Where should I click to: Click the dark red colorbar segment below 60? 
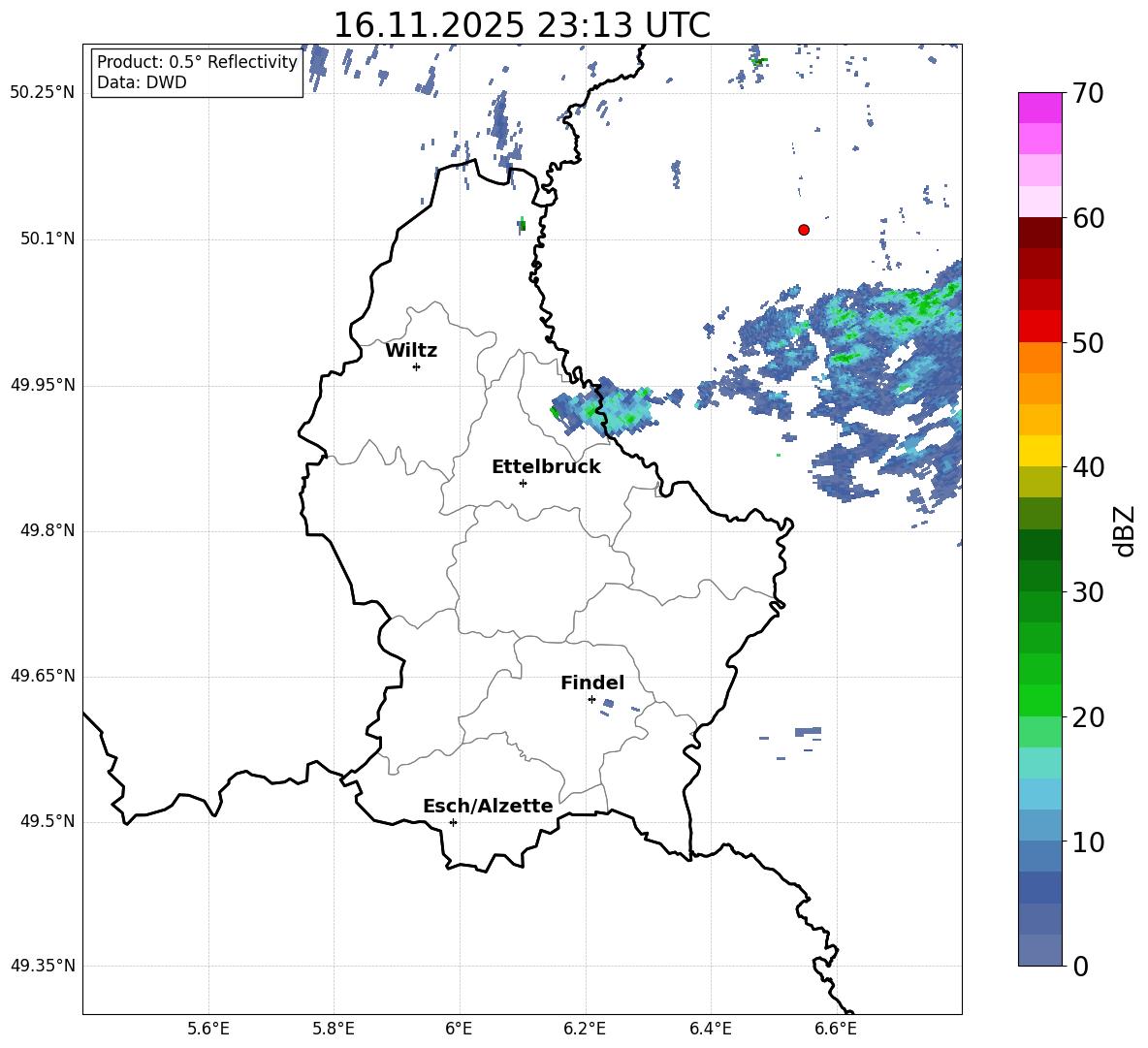(1040, 233)
